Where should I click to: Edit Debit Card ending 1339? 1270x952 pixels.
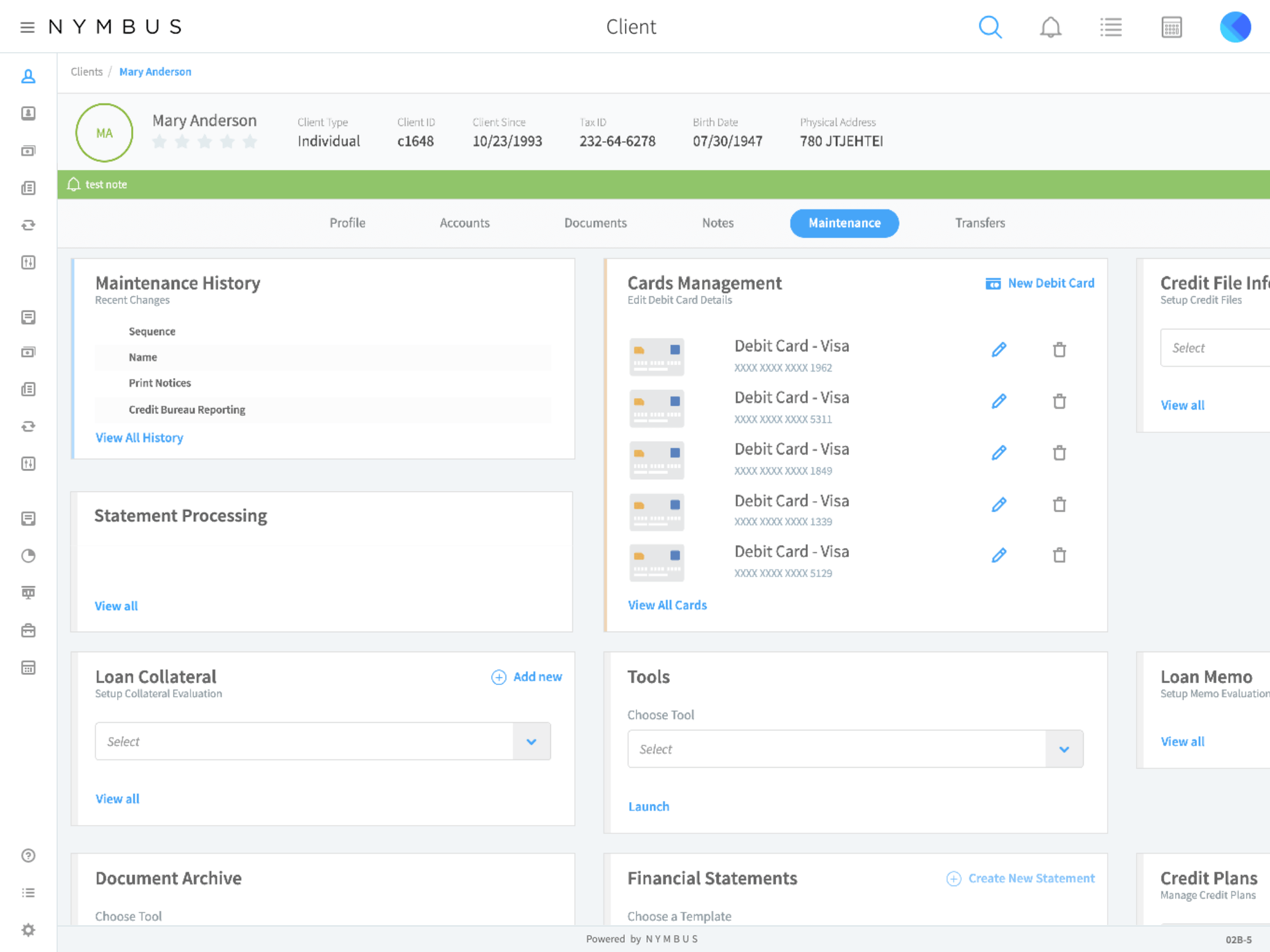point(999,505)
